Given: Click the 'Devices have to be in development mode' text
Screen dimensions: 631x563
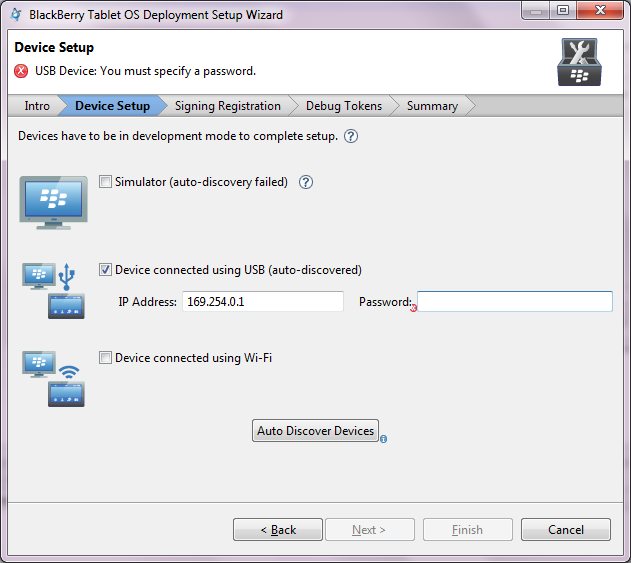Looking at the screenshot, I should coord(178,136).
